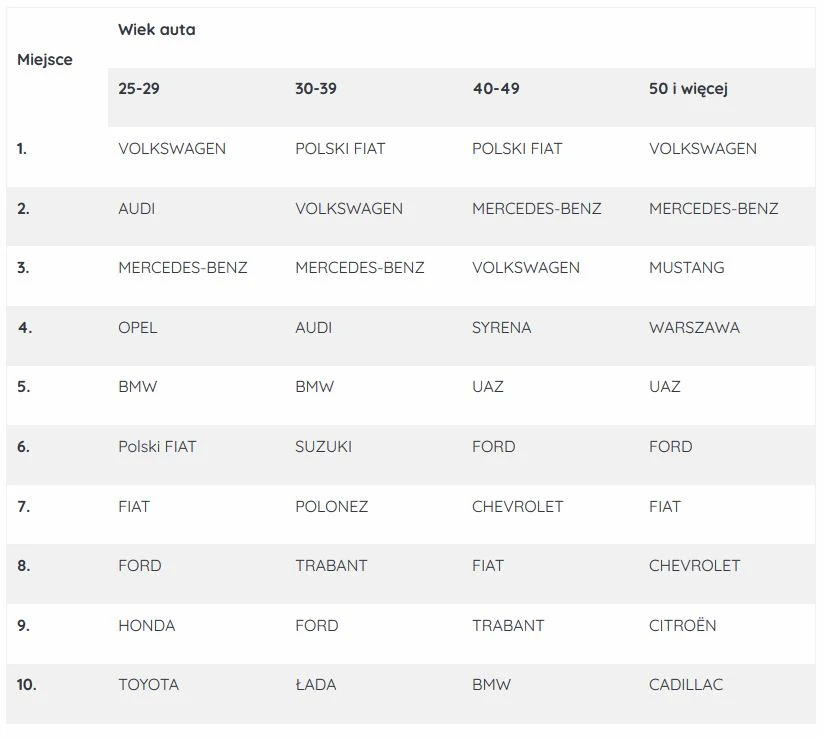Click the '30-39' age column header
Viewport: 823px width, 738px height.
[x=315, y=89]
